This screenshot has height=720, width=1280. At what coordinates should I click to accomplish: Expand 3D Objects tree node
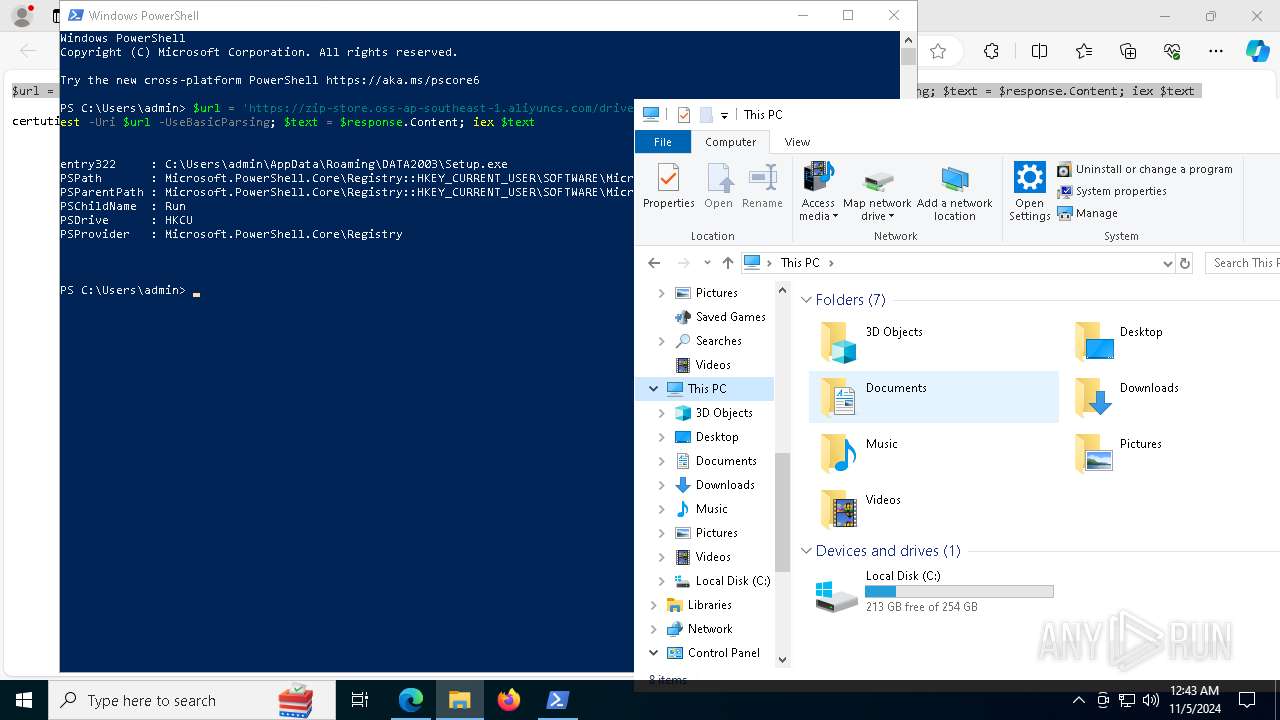point(661,413)
